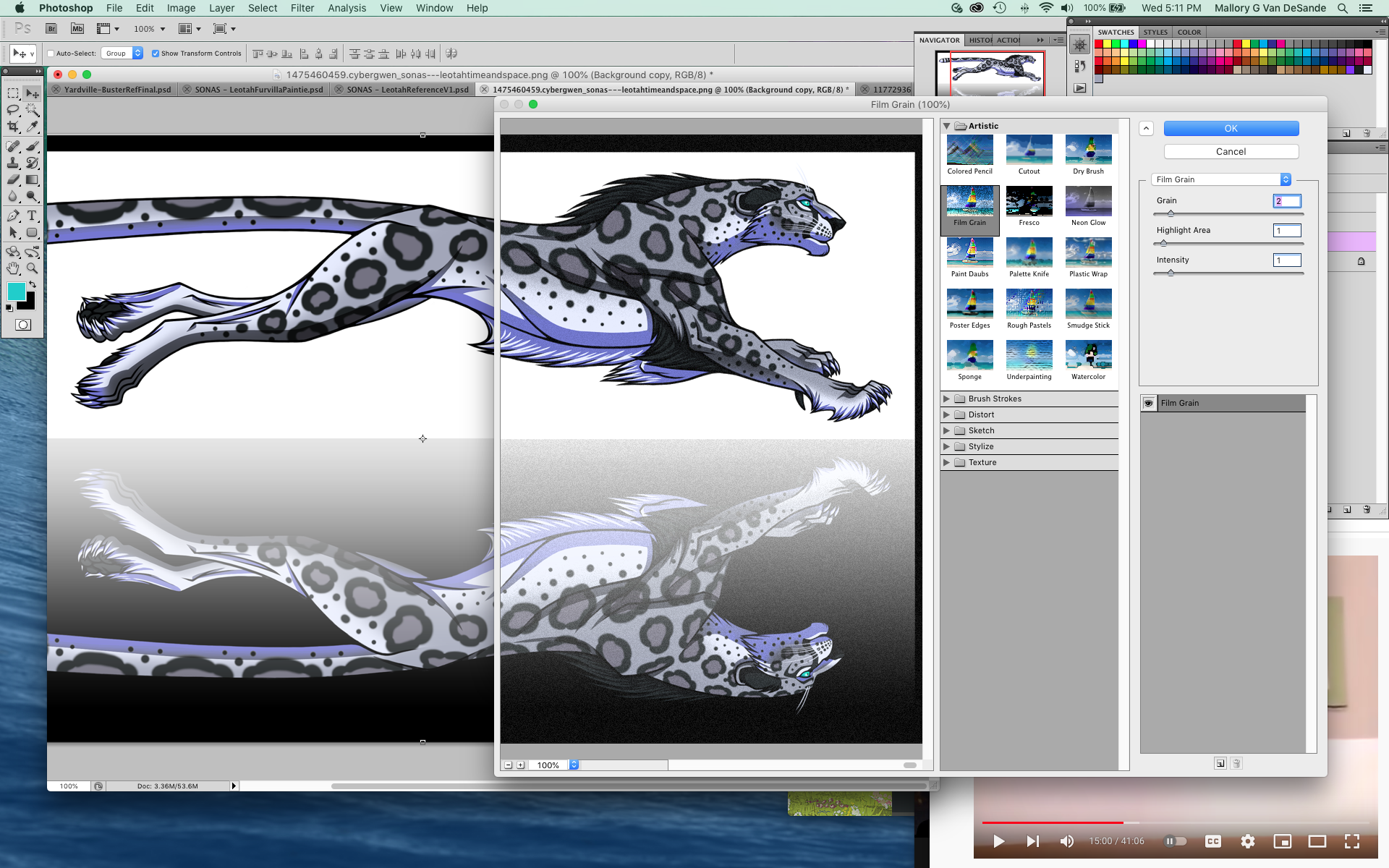Select the Crop tool
This screenshot has height=868, width=1389.
pyautogui.click(x=13, y=127)
